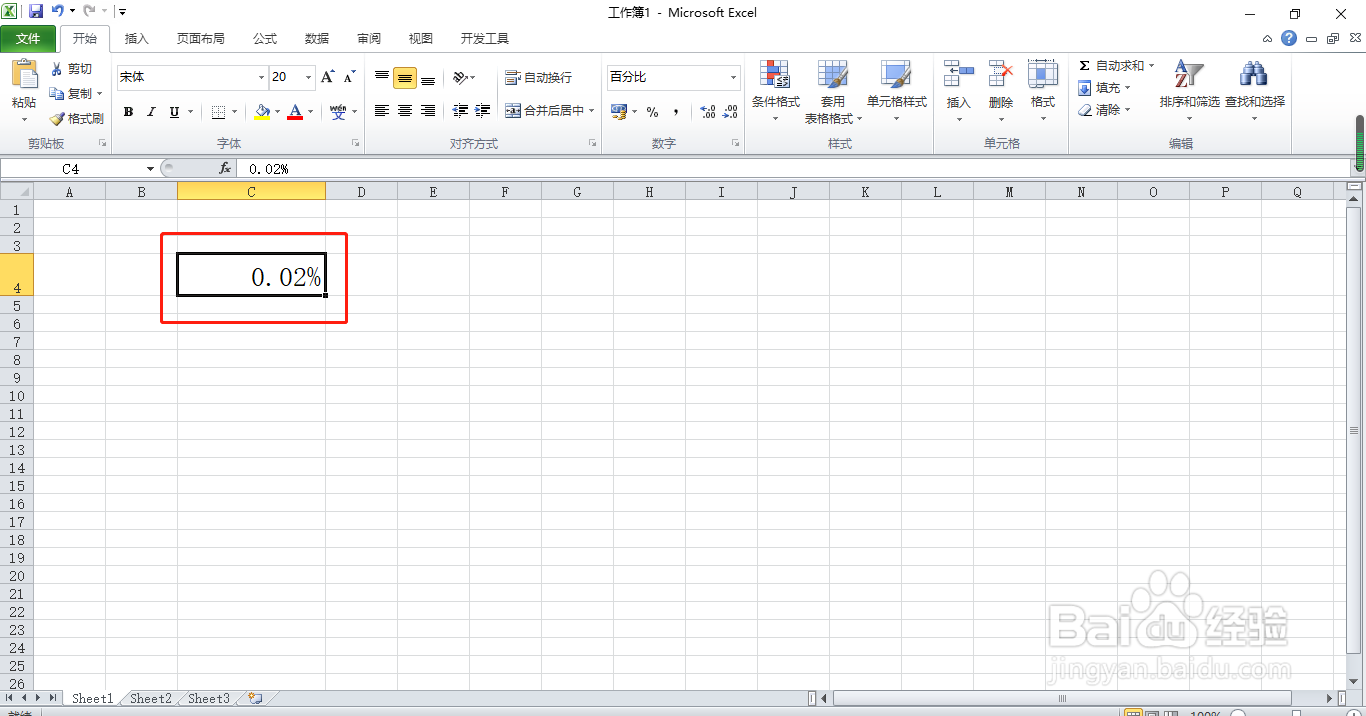1366x716 pixels.
Task: Increase decimal places
Action: click(708, 112)
